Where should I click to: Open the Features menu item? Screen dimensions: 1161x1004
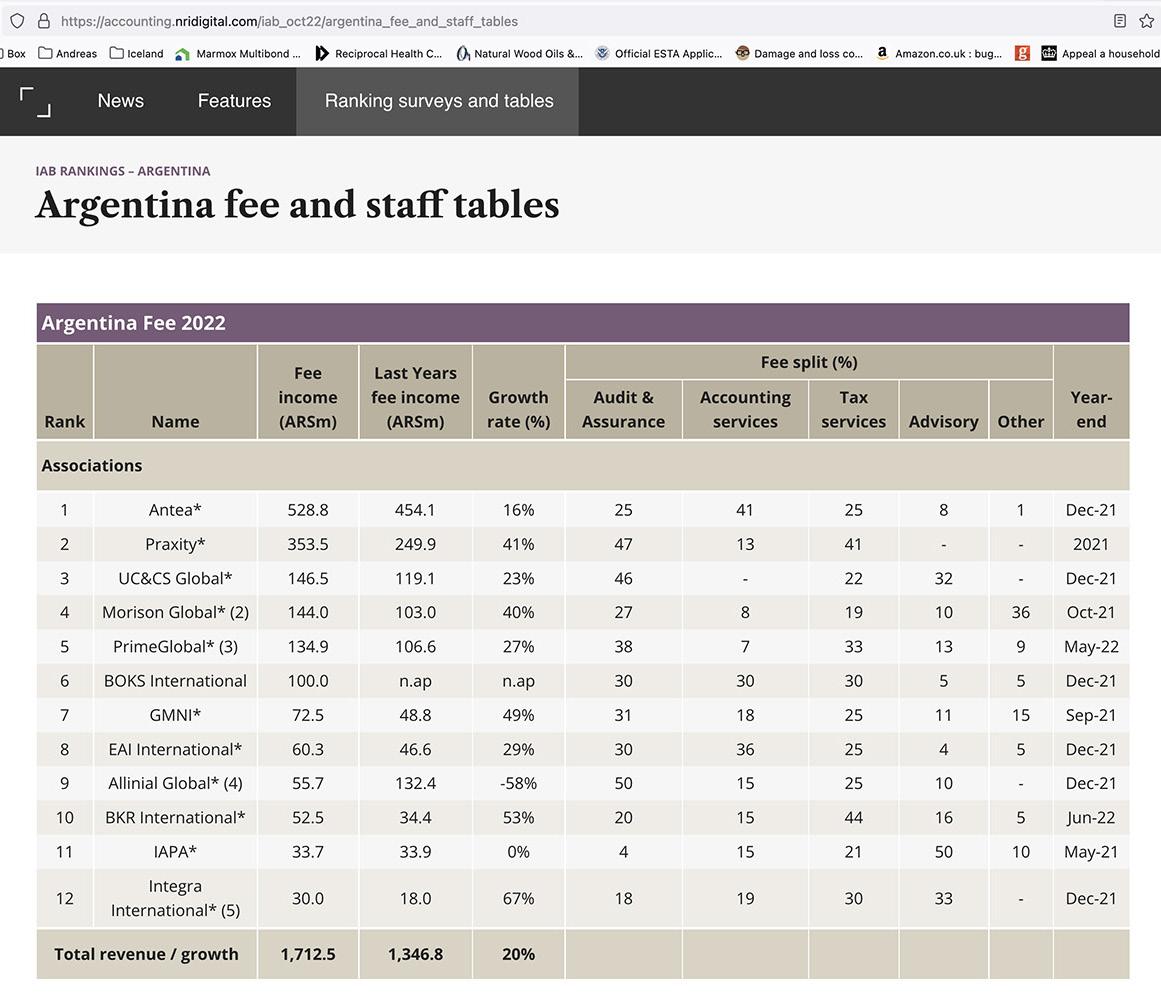click(234, 101)
